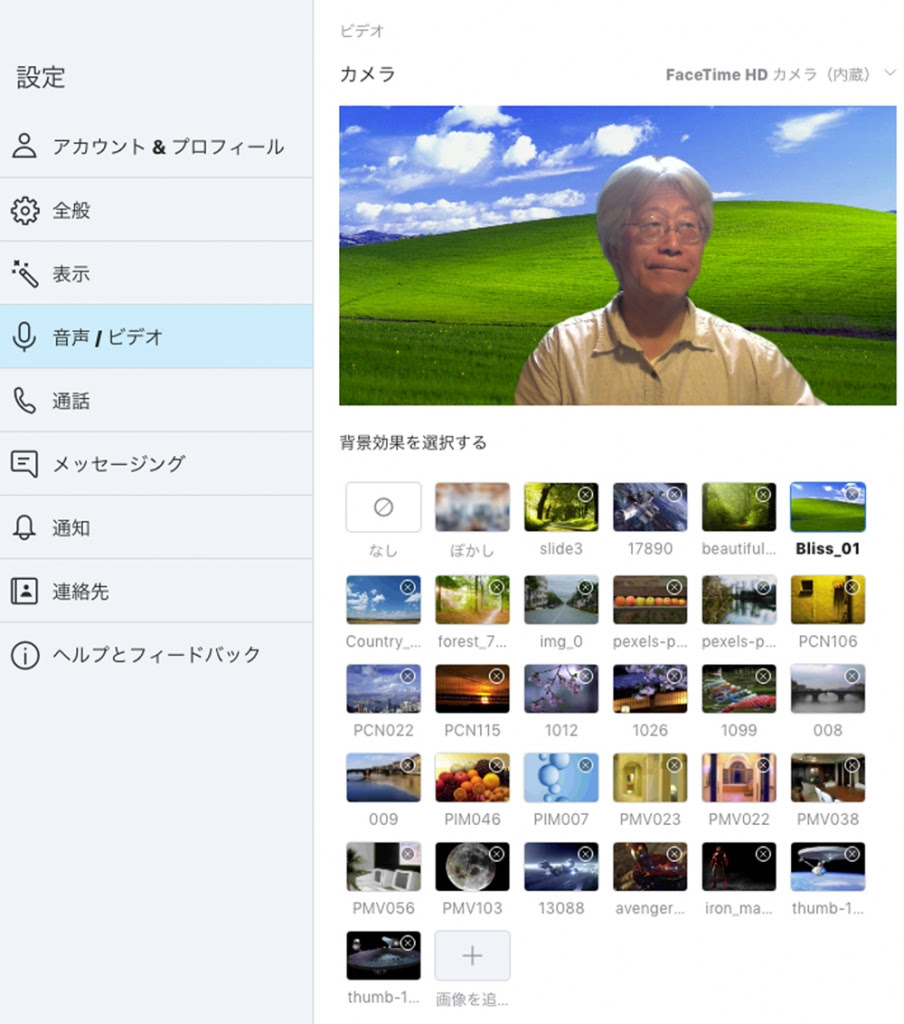This screenshot has height=1024, width=904.
Task: Remove the 17890 background image
Action: click(674, 494)
